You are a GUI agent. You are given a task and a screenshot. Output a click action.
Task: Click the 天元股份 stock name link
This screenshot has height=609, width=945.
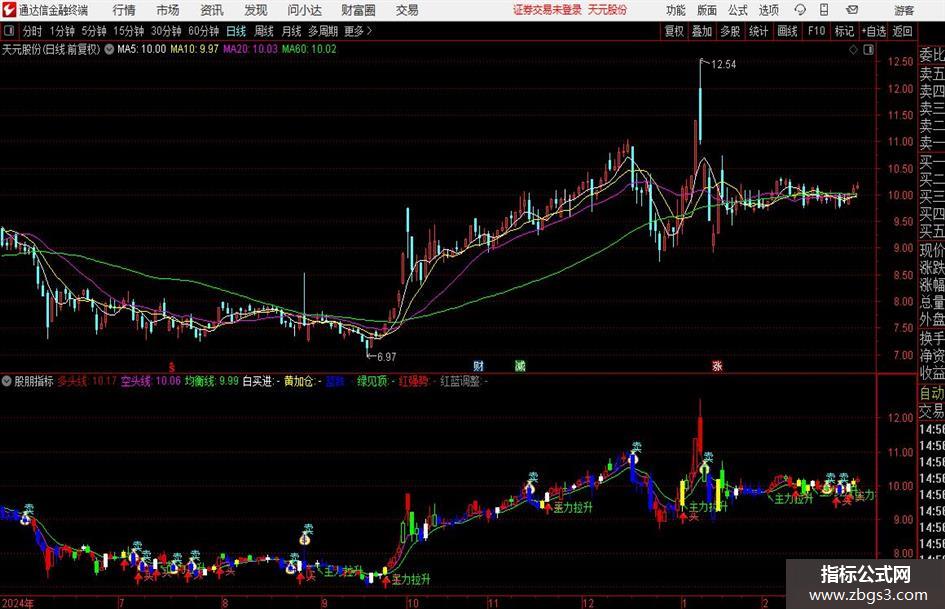pos(607,10)
